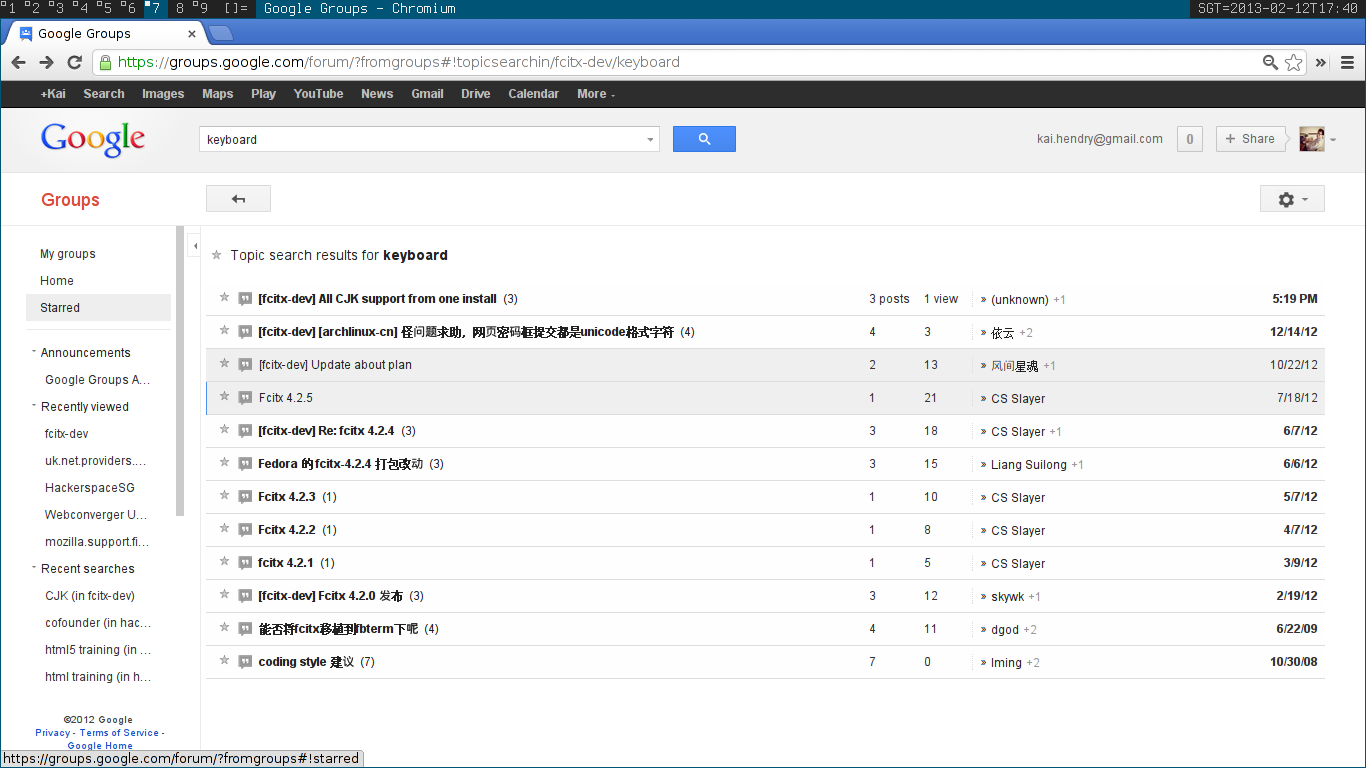Click the blue search magnifier button
The height and width of the screenshot is (768, 1366).
pyautogui.click(x=704, y=139)
